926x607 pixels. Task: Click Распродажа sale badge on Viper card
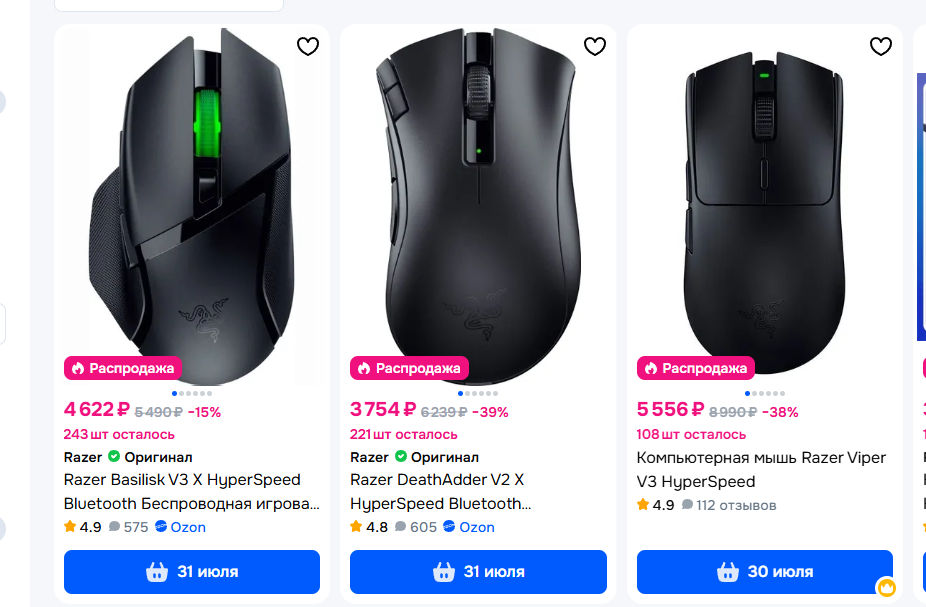[x=694, y=368]
